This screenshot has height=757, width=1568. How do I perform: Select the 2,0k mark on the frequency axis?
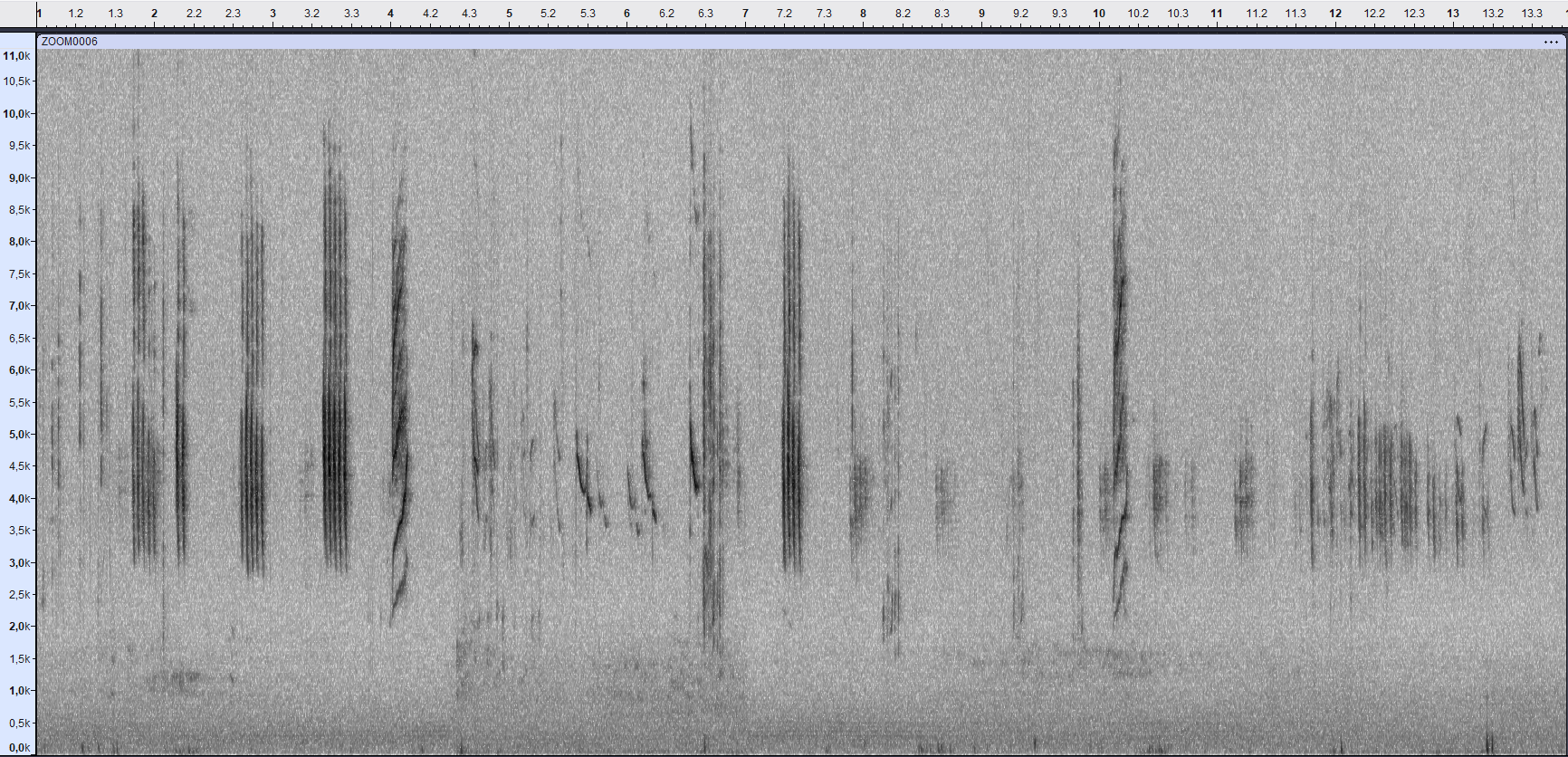click(19, 627)
